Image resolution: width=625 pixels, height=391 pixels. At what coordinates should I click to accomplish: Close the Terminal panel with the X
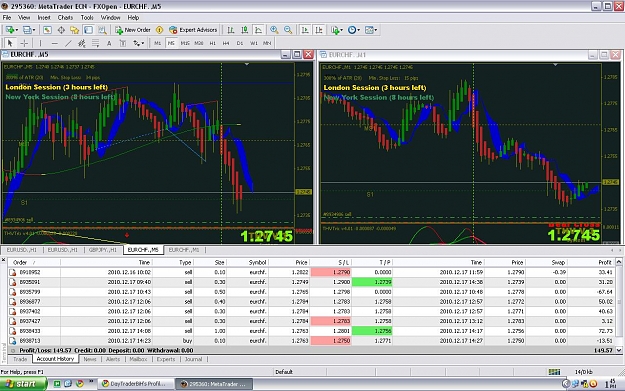(4, 260)
